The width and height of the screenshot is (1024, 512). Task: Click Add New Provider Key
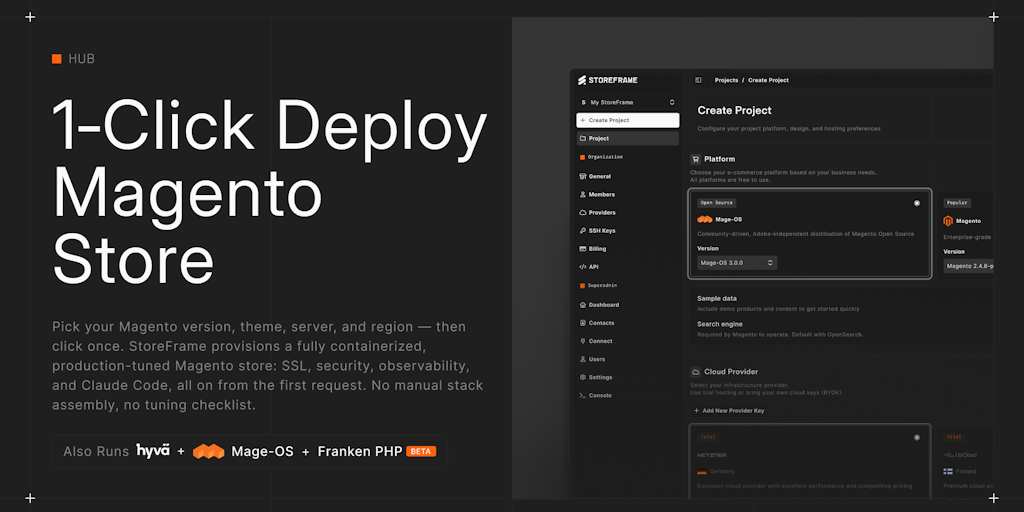729,411
